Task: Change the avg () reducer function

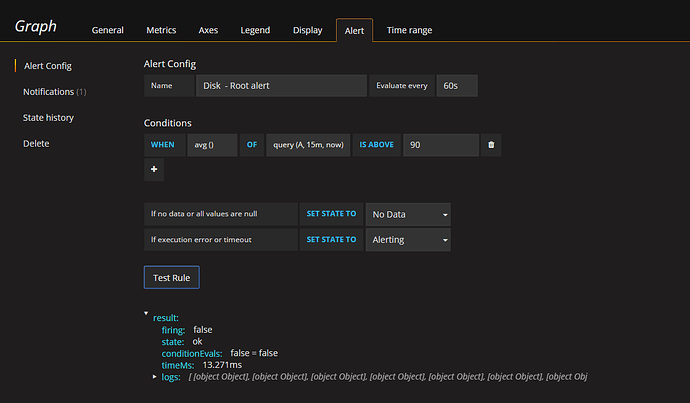Action: coord(211,145)
